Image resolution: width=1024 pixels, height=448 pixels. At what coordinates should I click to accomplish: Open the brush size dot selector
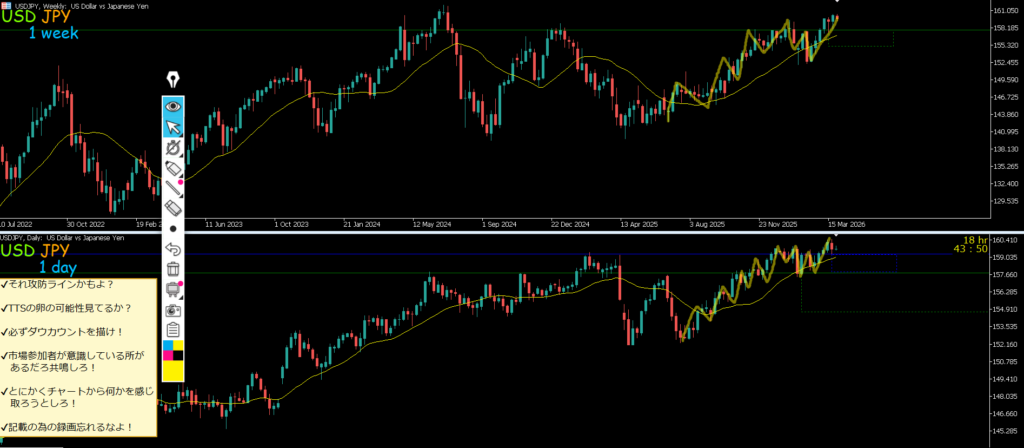[x=173, y=229]
